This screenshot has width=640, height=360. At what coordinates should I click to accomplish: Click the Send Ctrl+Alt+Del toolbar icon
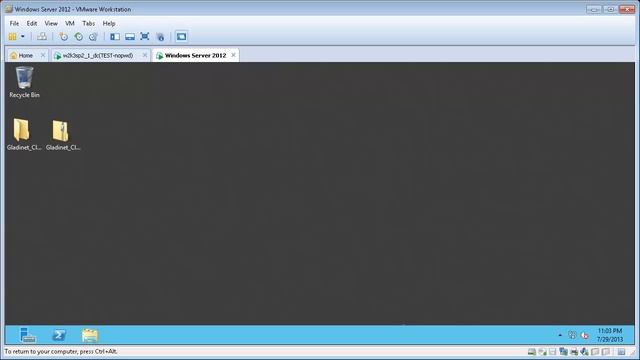42,37
